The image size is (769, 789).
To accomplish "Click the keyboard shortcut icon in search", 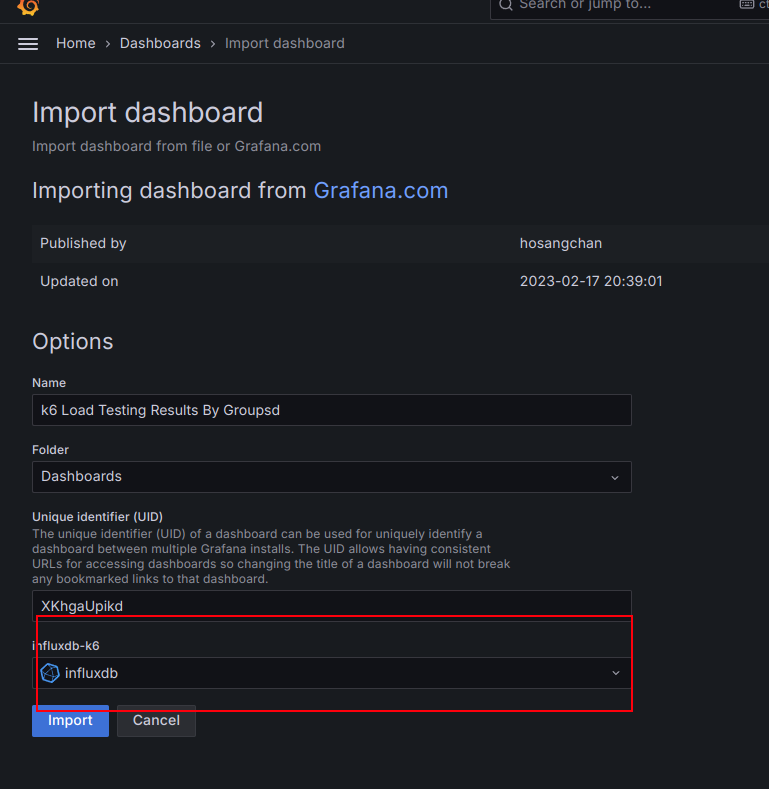I will 747,5.
